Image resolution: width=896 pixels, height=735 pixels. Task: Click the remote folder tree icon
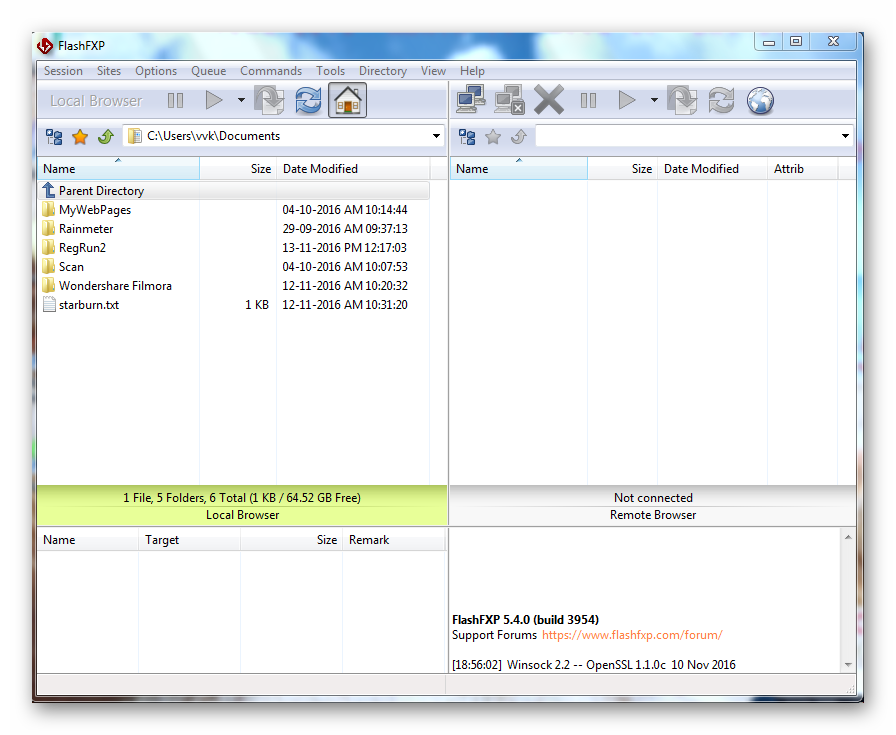click(467, 137)
